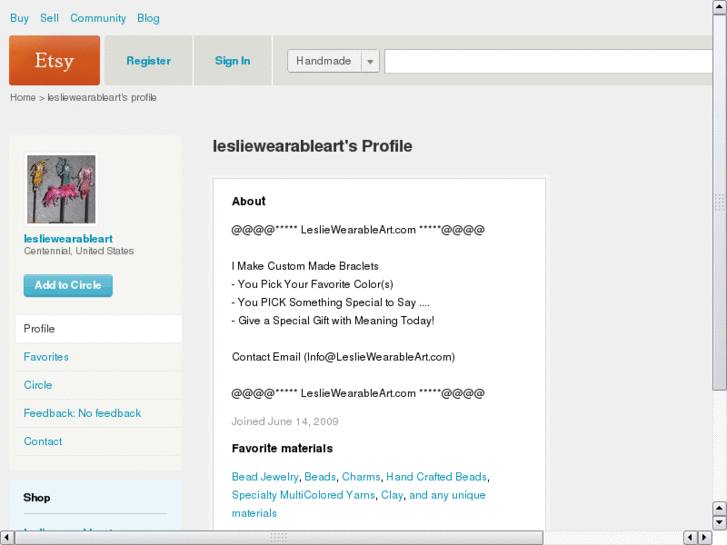The height and width of the screenshot is (545, 727).
Task: Click the Charms material link
Action: pos(361,477)
